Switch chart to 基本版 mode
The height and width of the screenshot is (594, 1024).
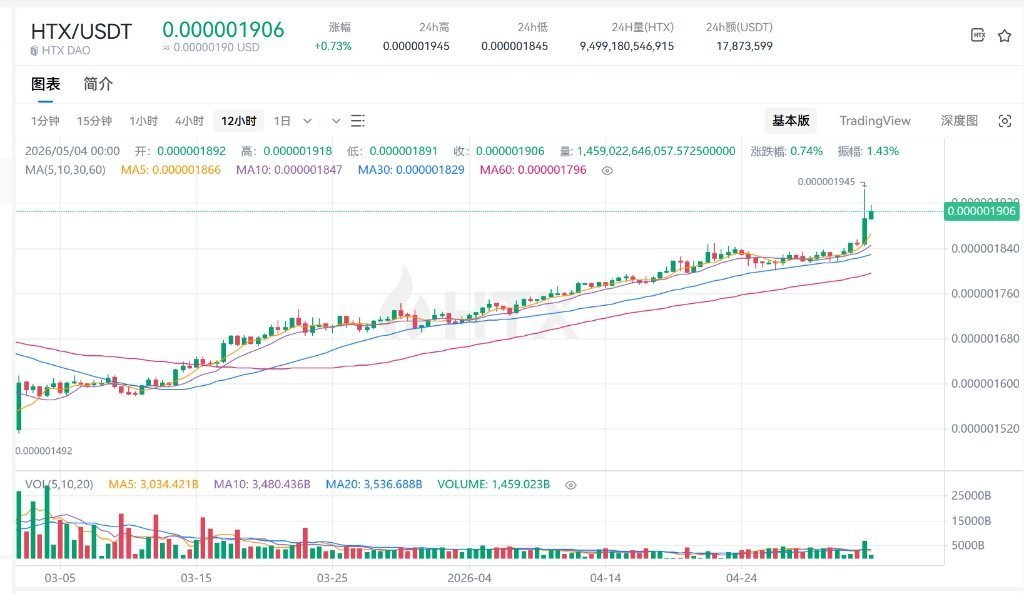(791, 121)
